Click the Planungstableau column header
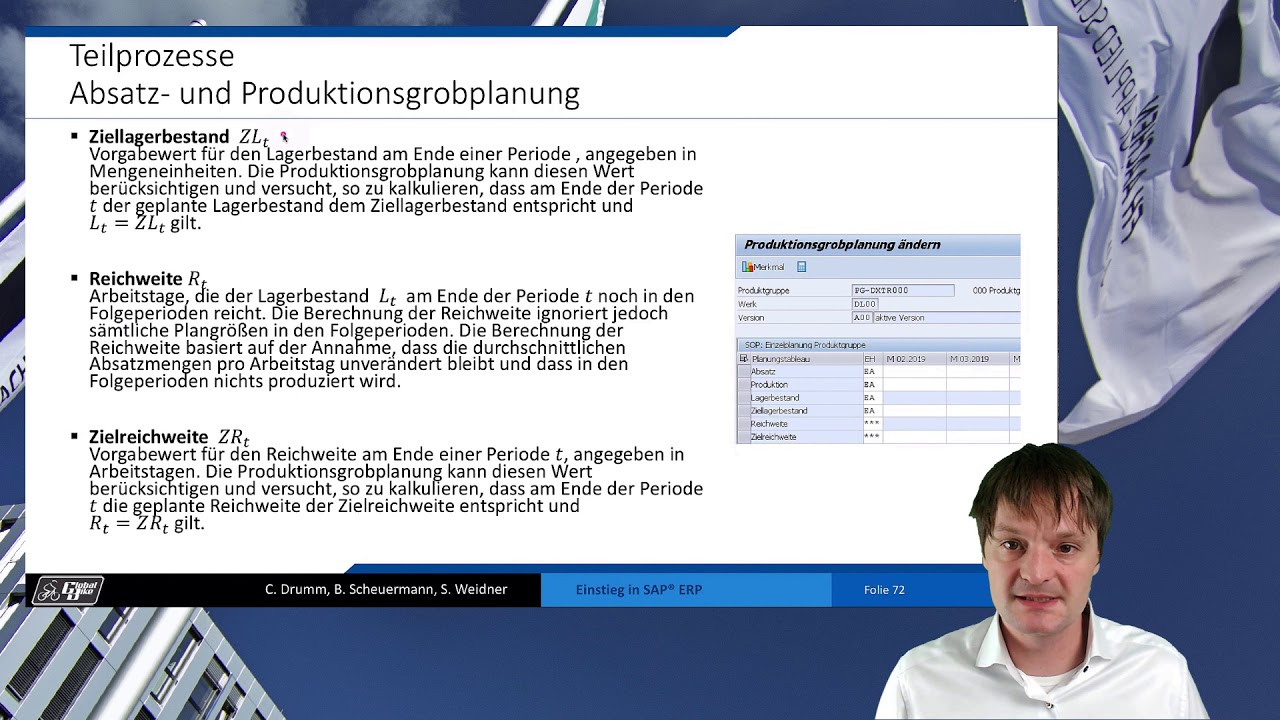 pos(806,359)
